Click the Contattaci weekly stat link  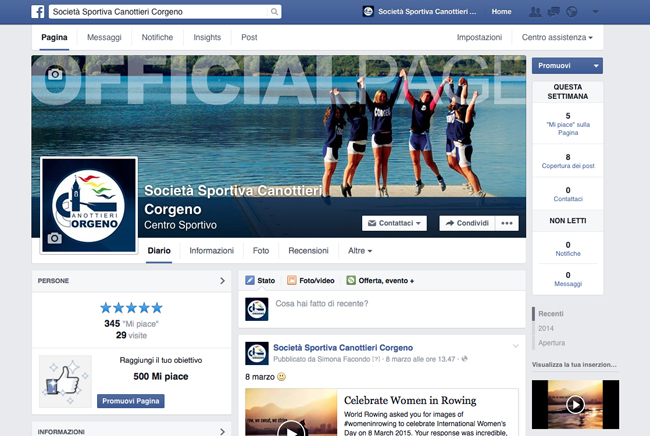[568, 199]
